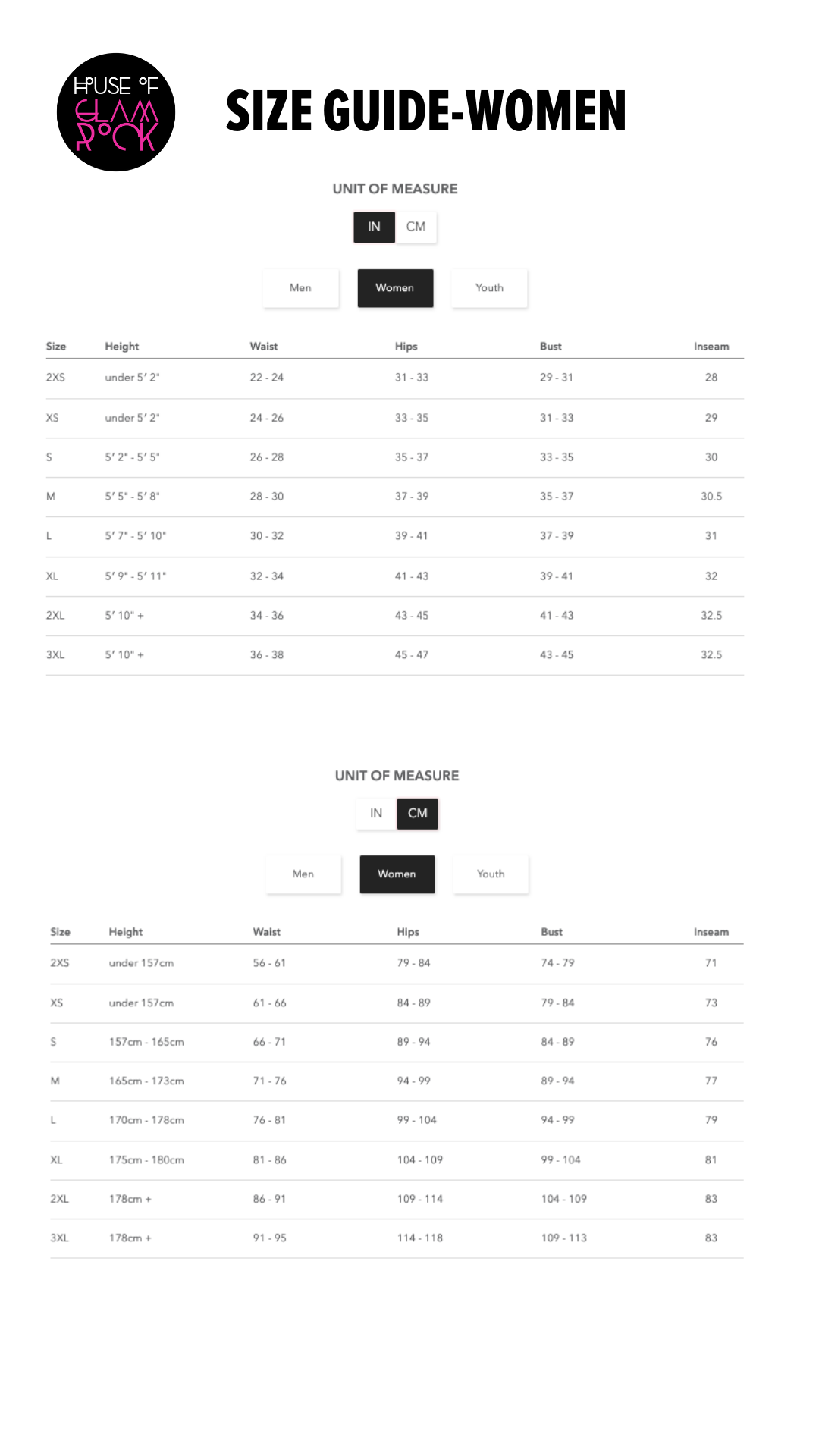Select the lower Women tab
Image resolution: width=819 pixels, height=1456 pixels.
pyautogui.click(x=397, y=874)
